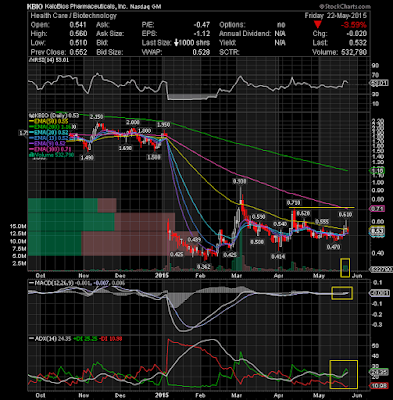Click the yellow box around latest volume bar
Viewport: 393px width, 400px height.
345,267
